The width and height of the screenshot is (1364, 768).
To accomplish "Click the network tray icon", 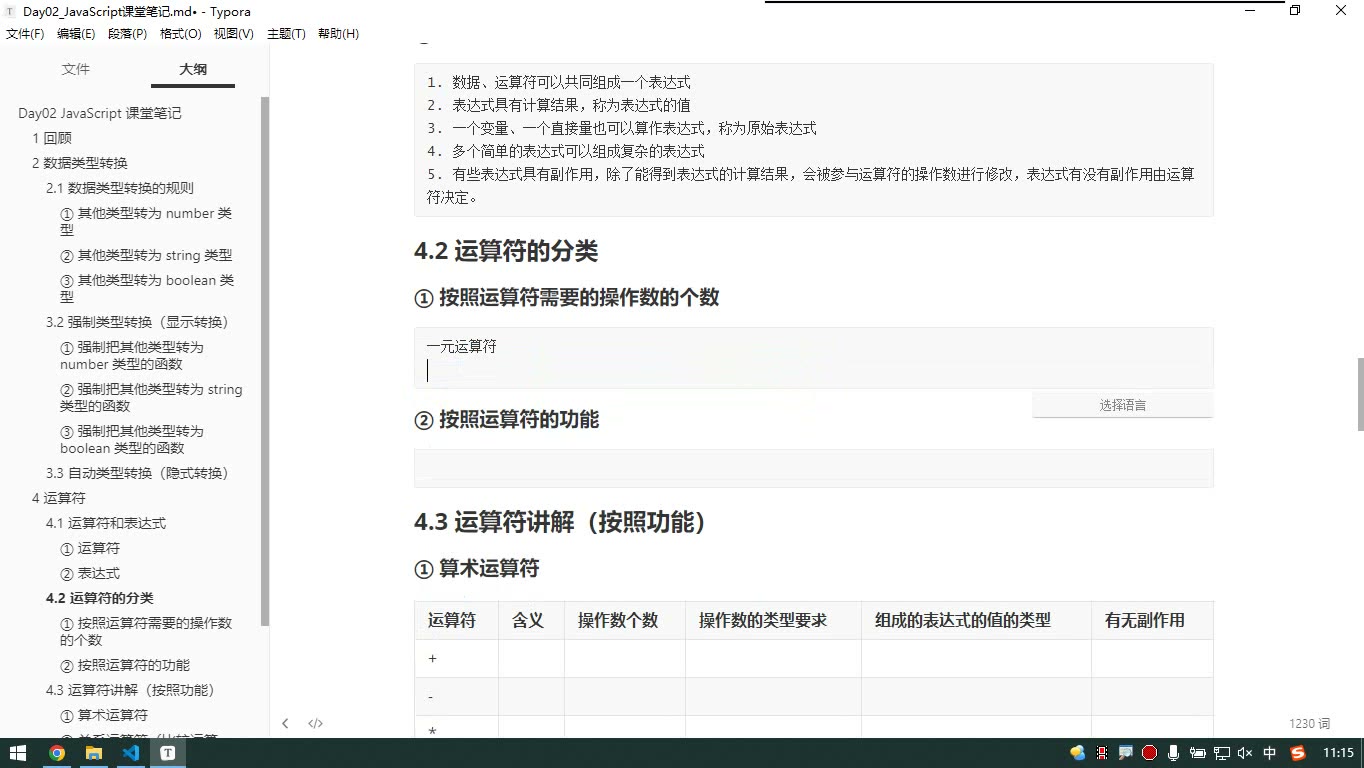I will click(x=1221, y=753).
